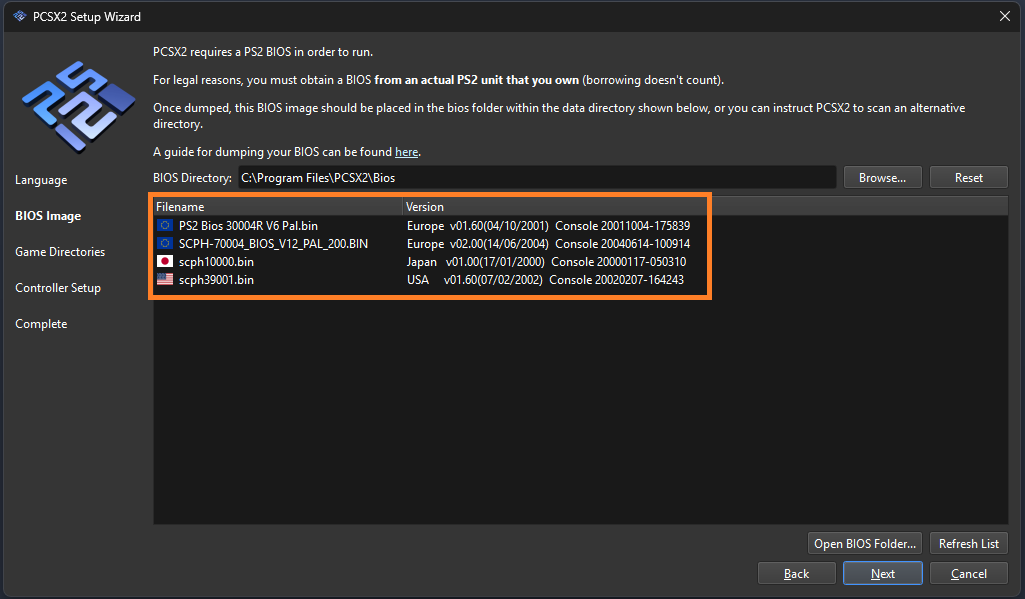Click Japan flag beside scph10000.bin

165,262
